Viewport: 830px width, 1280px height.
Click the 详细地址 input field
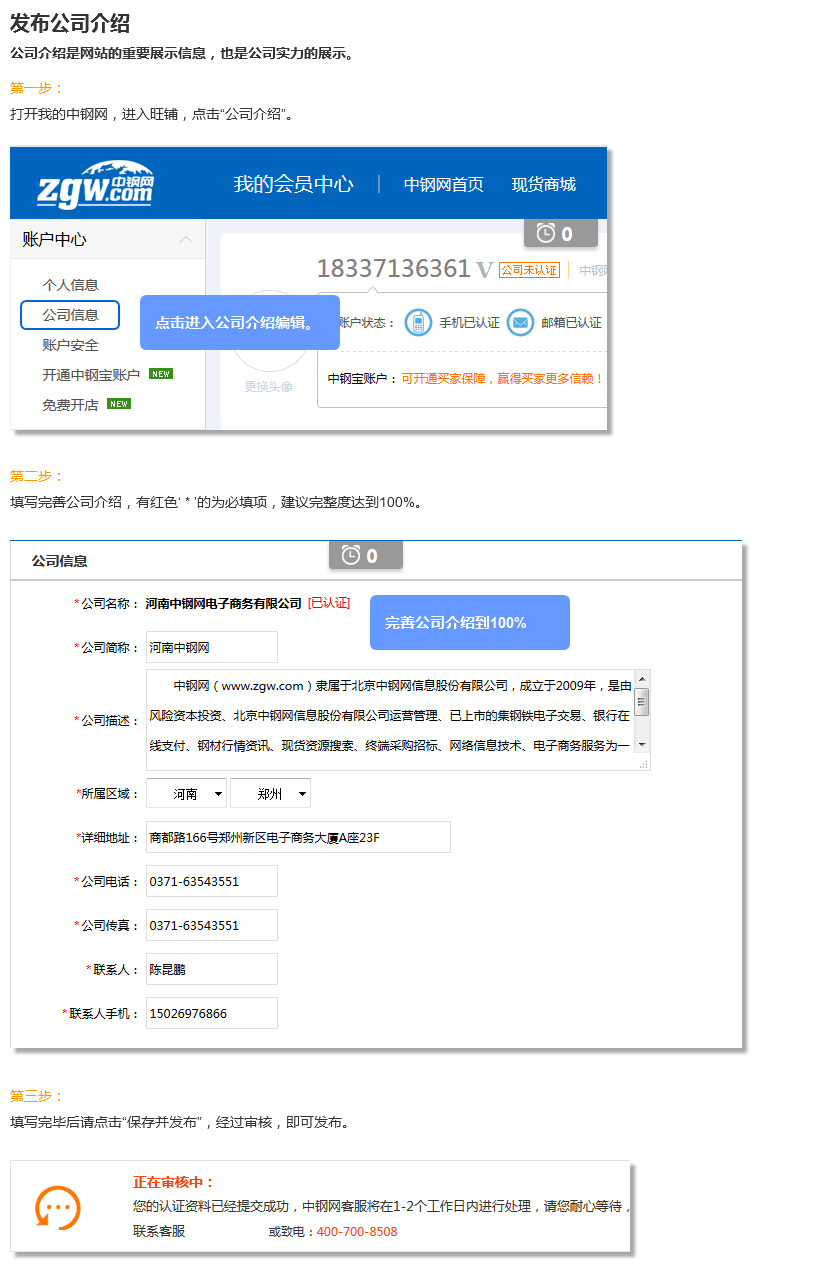(298, 837)
